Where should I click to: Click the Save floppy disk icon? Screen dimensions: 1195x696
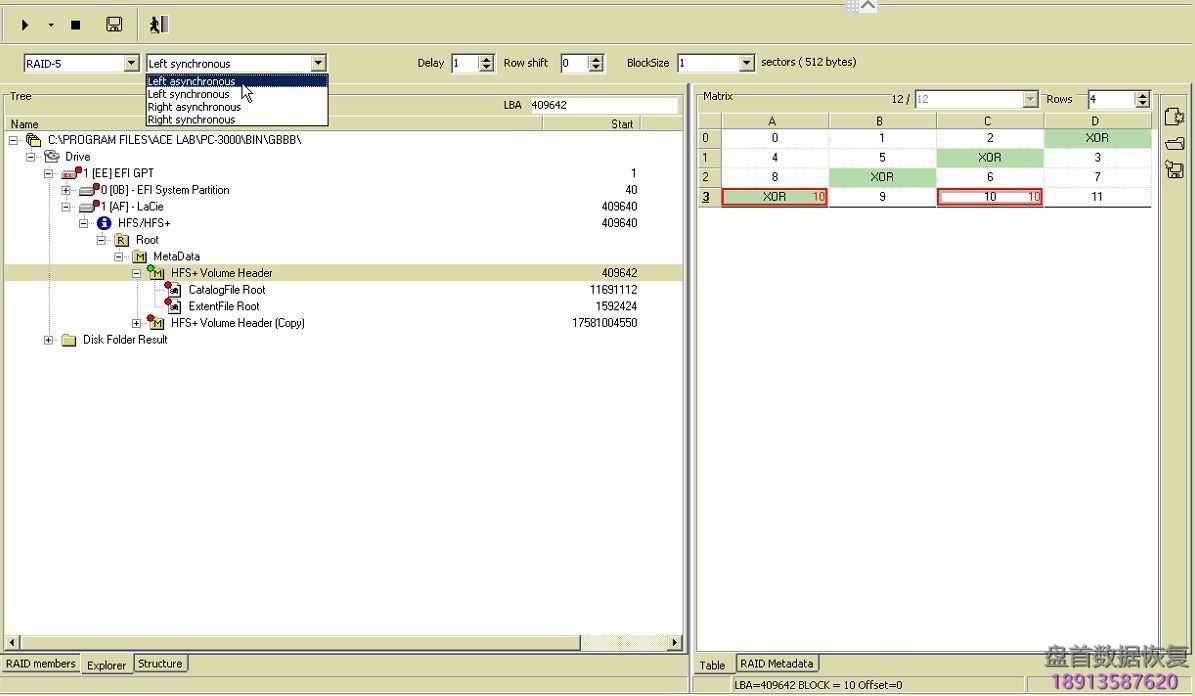coord(114,25)
